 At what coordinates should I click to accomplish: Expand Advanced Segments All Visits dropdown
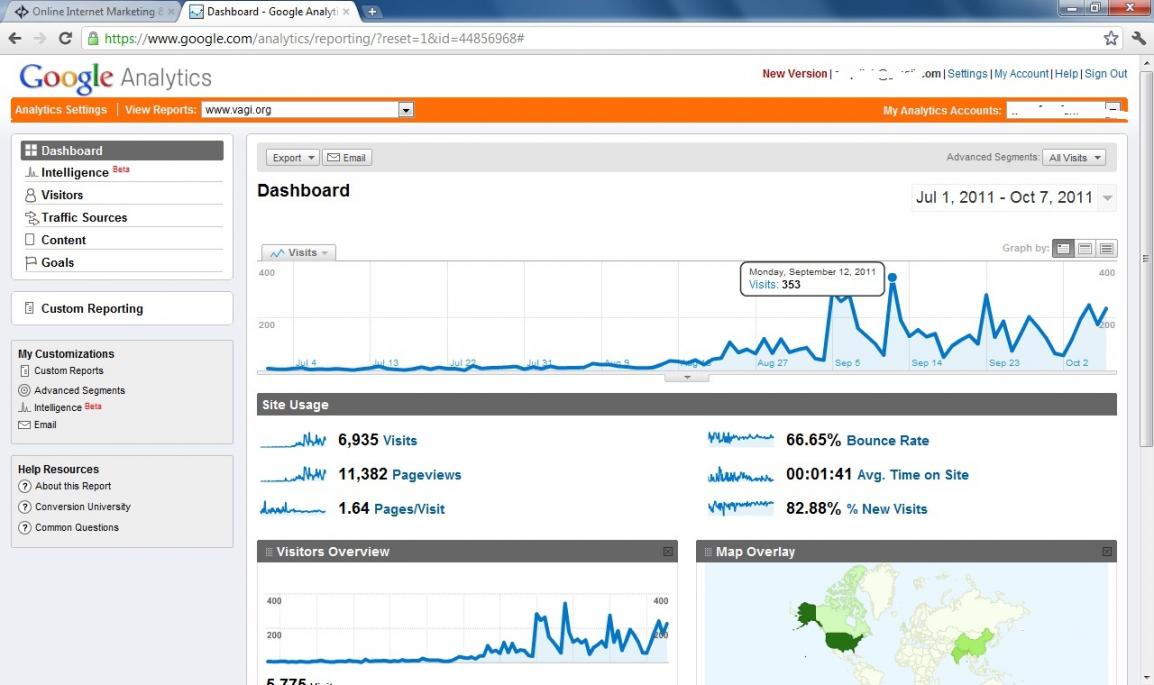[1074, 157]
